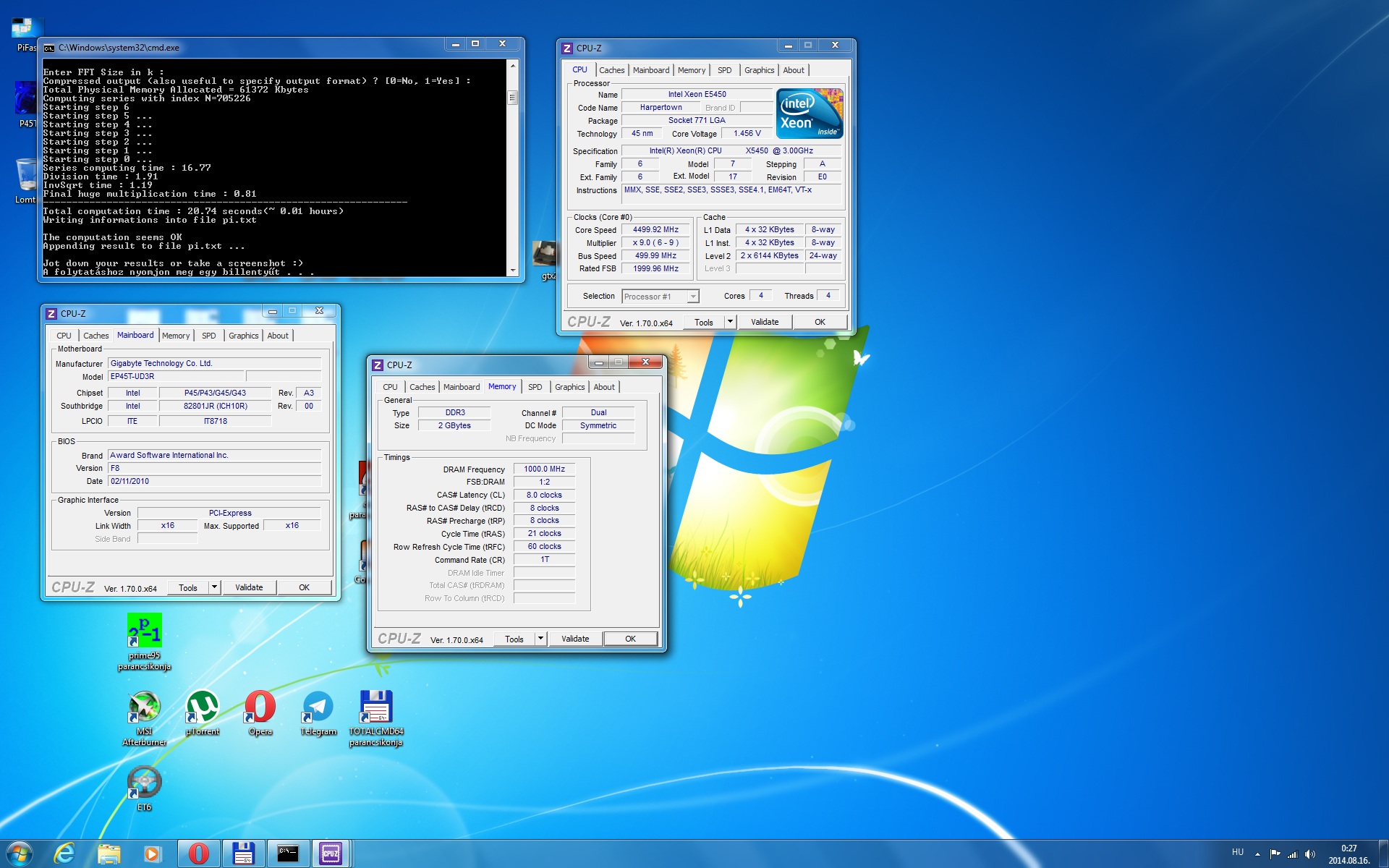Open Processor #1 selection dropdown
Viewport: 1389px width, 868px height.
[x=660, y=297]
